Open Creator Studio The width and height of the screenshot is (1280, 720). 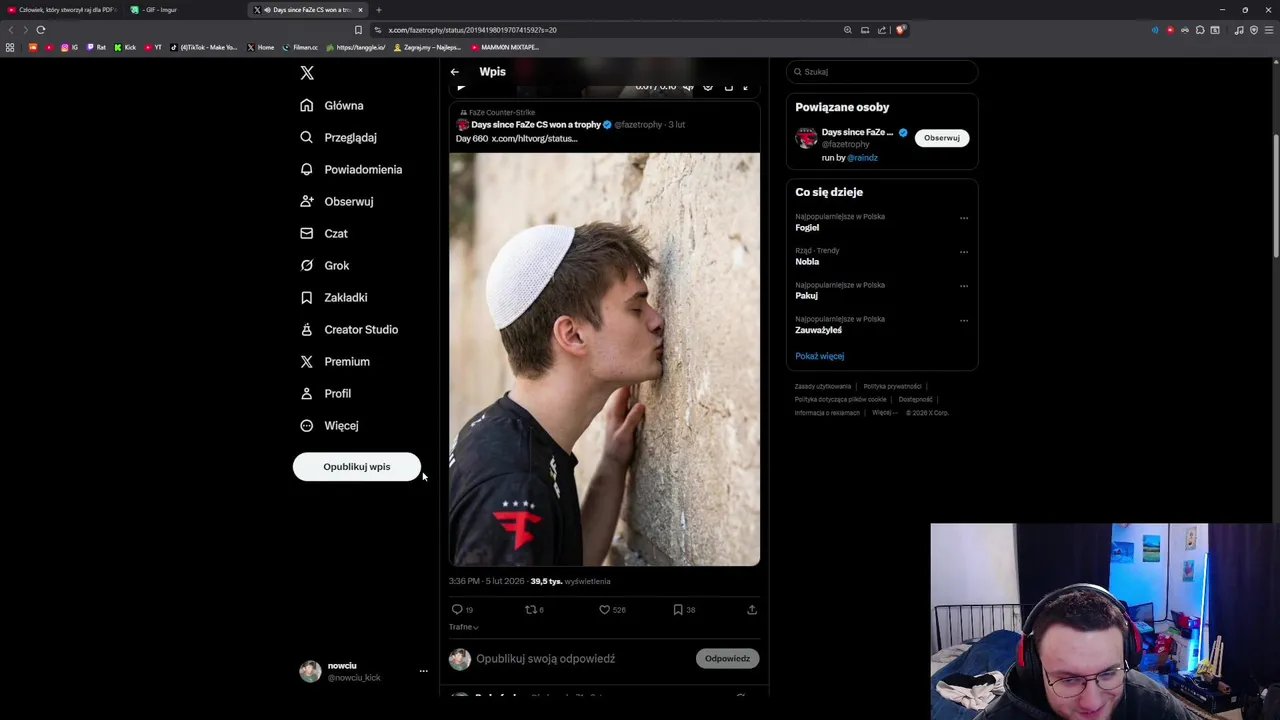pos(349,329)
